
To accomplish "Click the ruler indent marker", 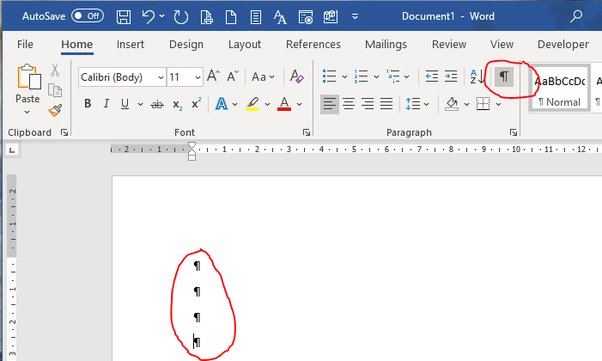I will pos(192,151).
